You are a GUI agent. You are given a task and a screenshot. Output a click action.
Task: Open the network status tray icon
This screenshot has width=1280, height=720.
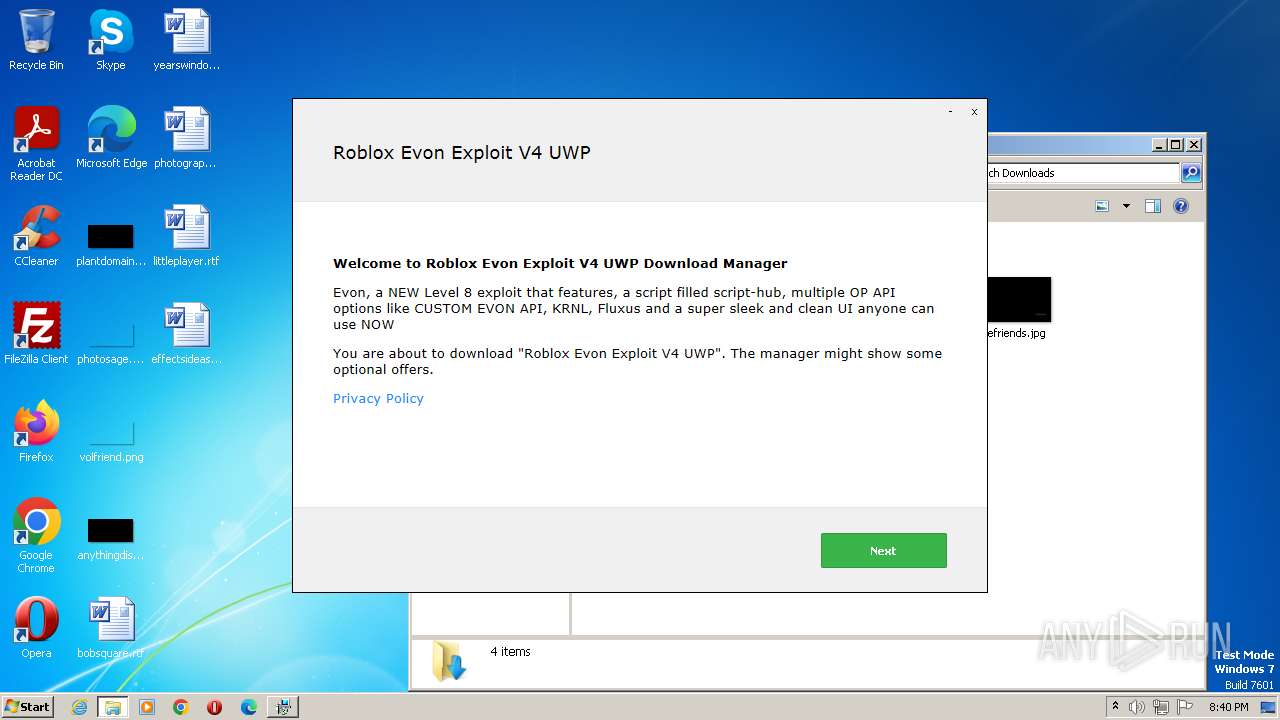click(x=1162, y=707)
